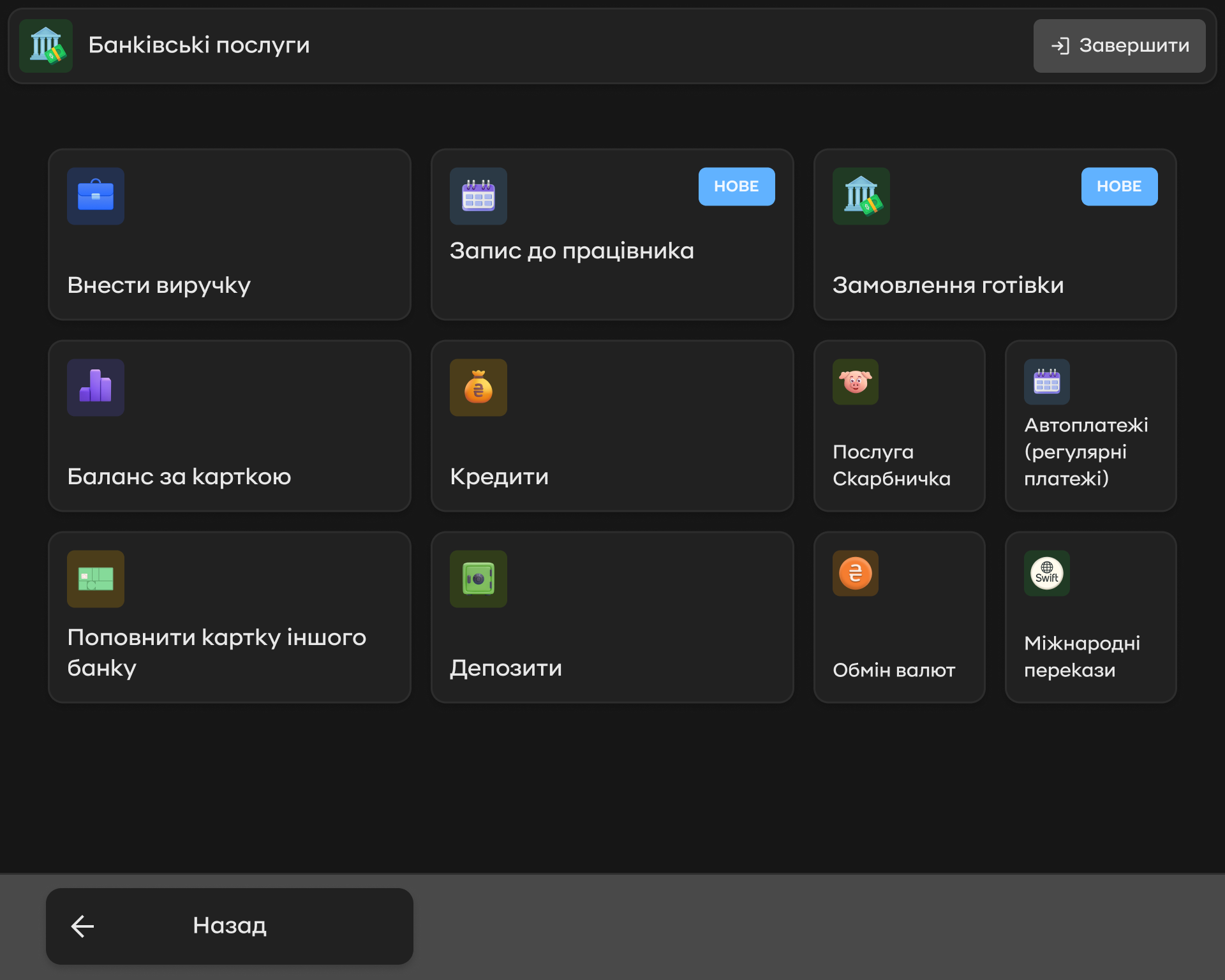The width and height of the screenshot is (1225, 980).
Task: Go back with the Назад label
Action: pyautogui.click(x=230, y=926)
